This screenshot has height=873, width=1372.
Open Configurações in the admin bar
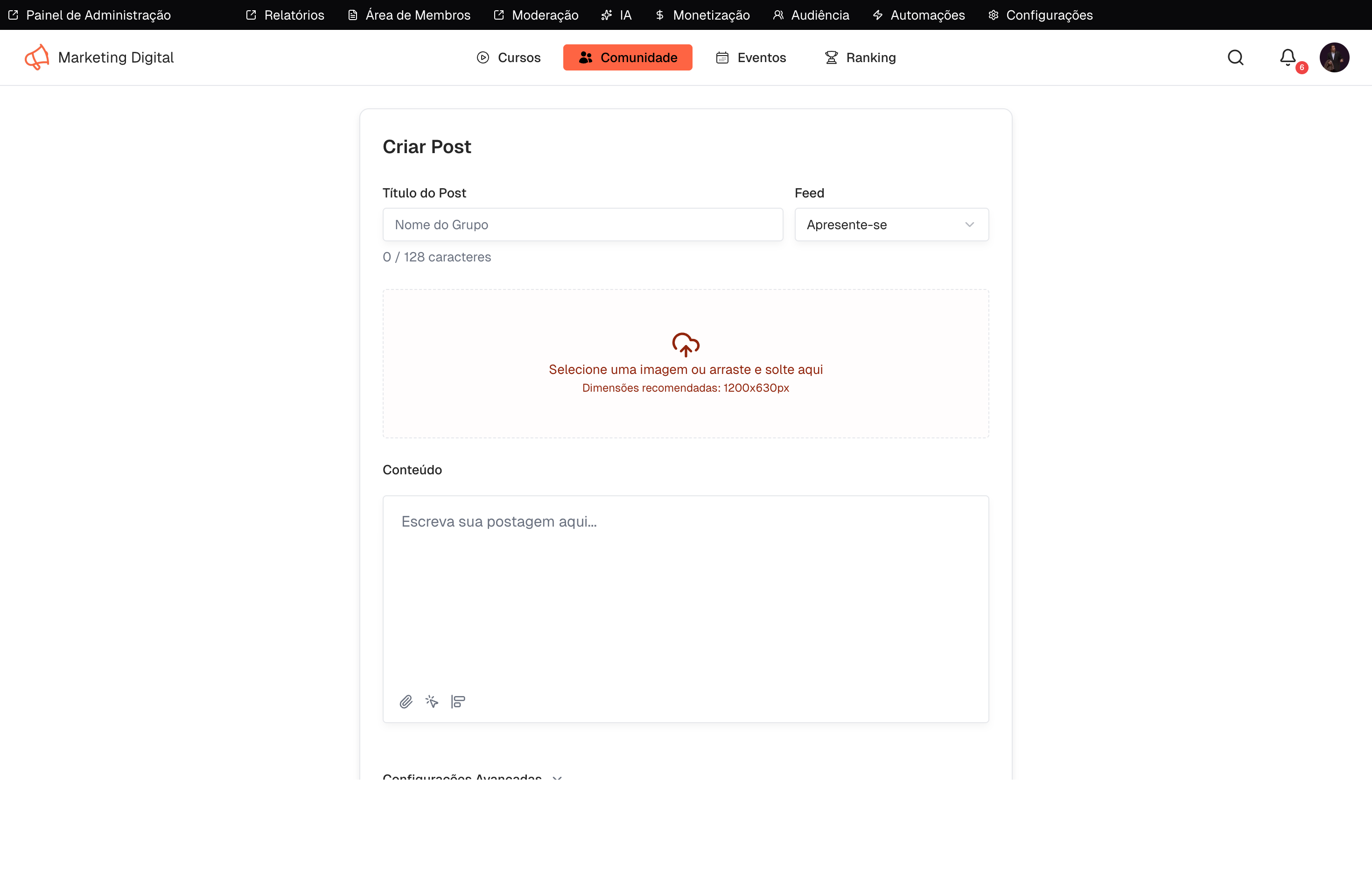point(1040,15)
